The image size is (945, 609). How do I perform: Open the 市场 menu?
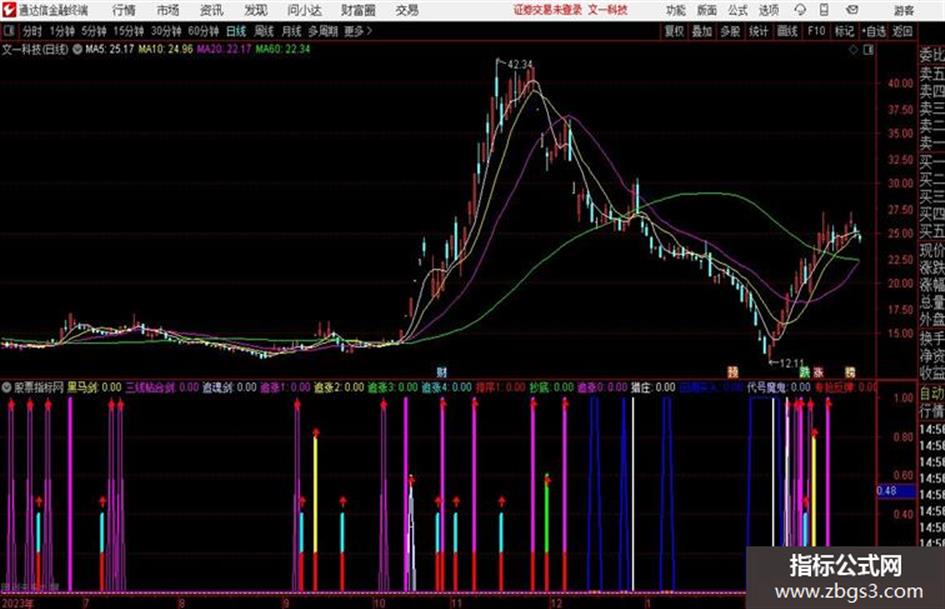(168, 10)
